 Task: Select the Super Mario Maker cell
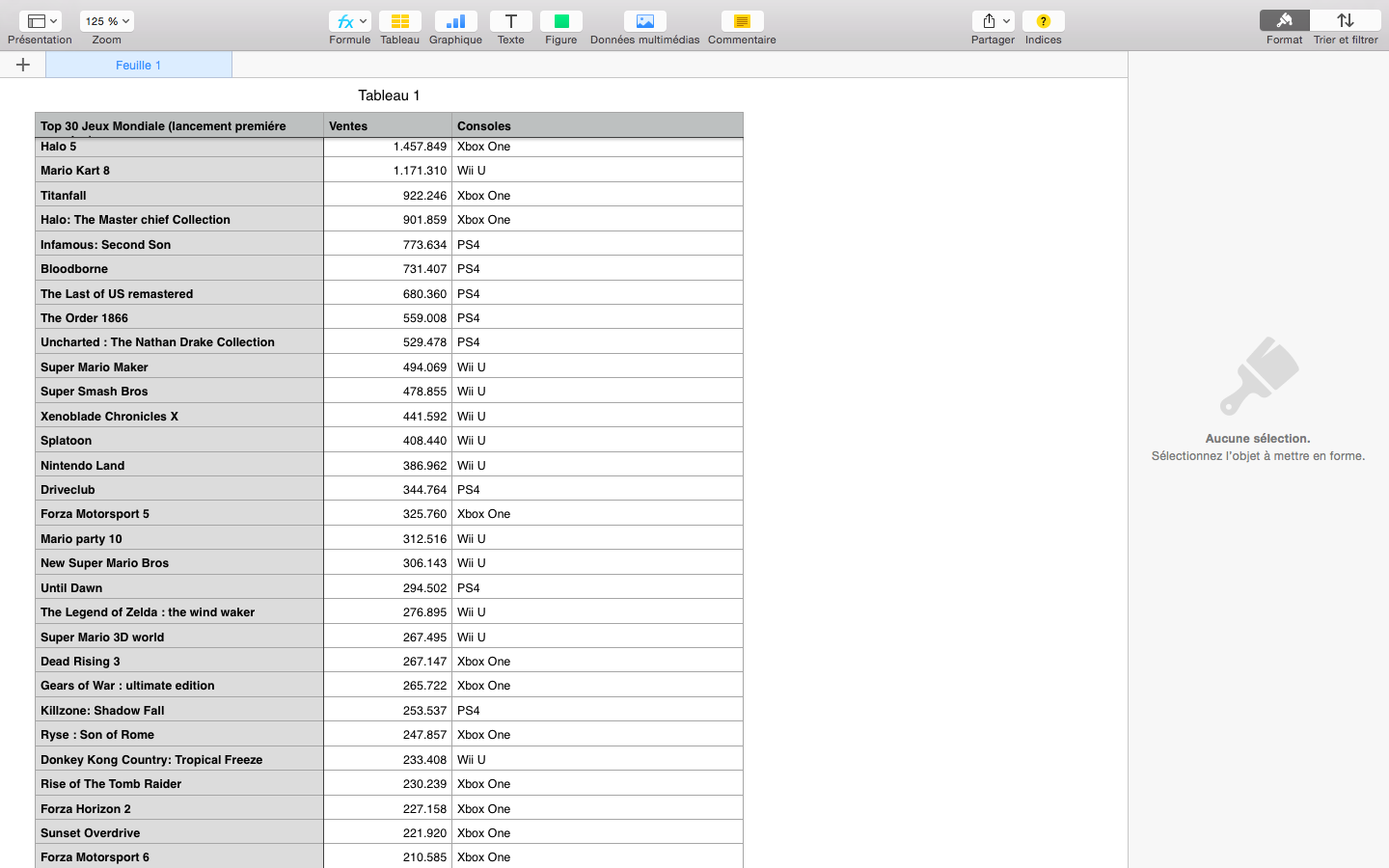[179, 366]
